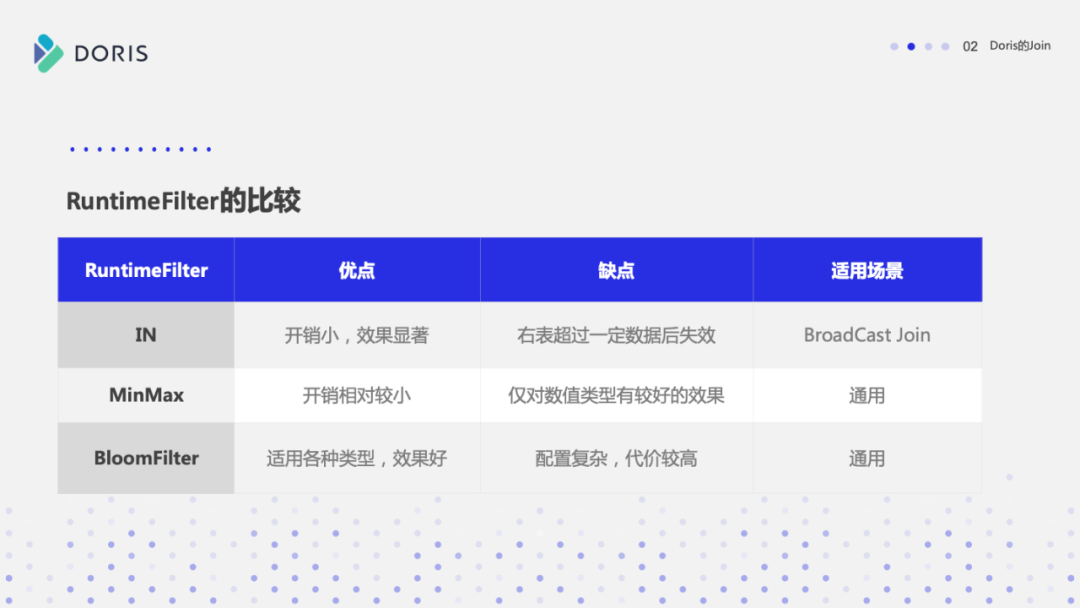Select the fourth progress dot indicator
Viewport: 1080px width, 608px height.
945,46
